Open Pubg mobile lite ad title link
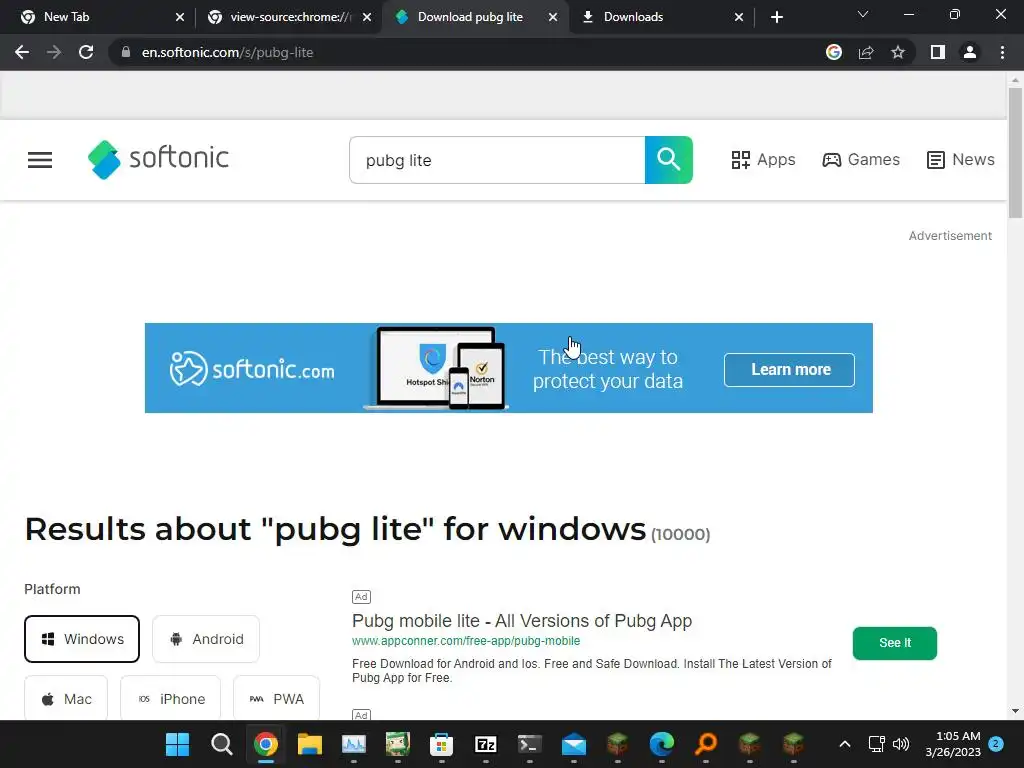 [x=522, y=621]
